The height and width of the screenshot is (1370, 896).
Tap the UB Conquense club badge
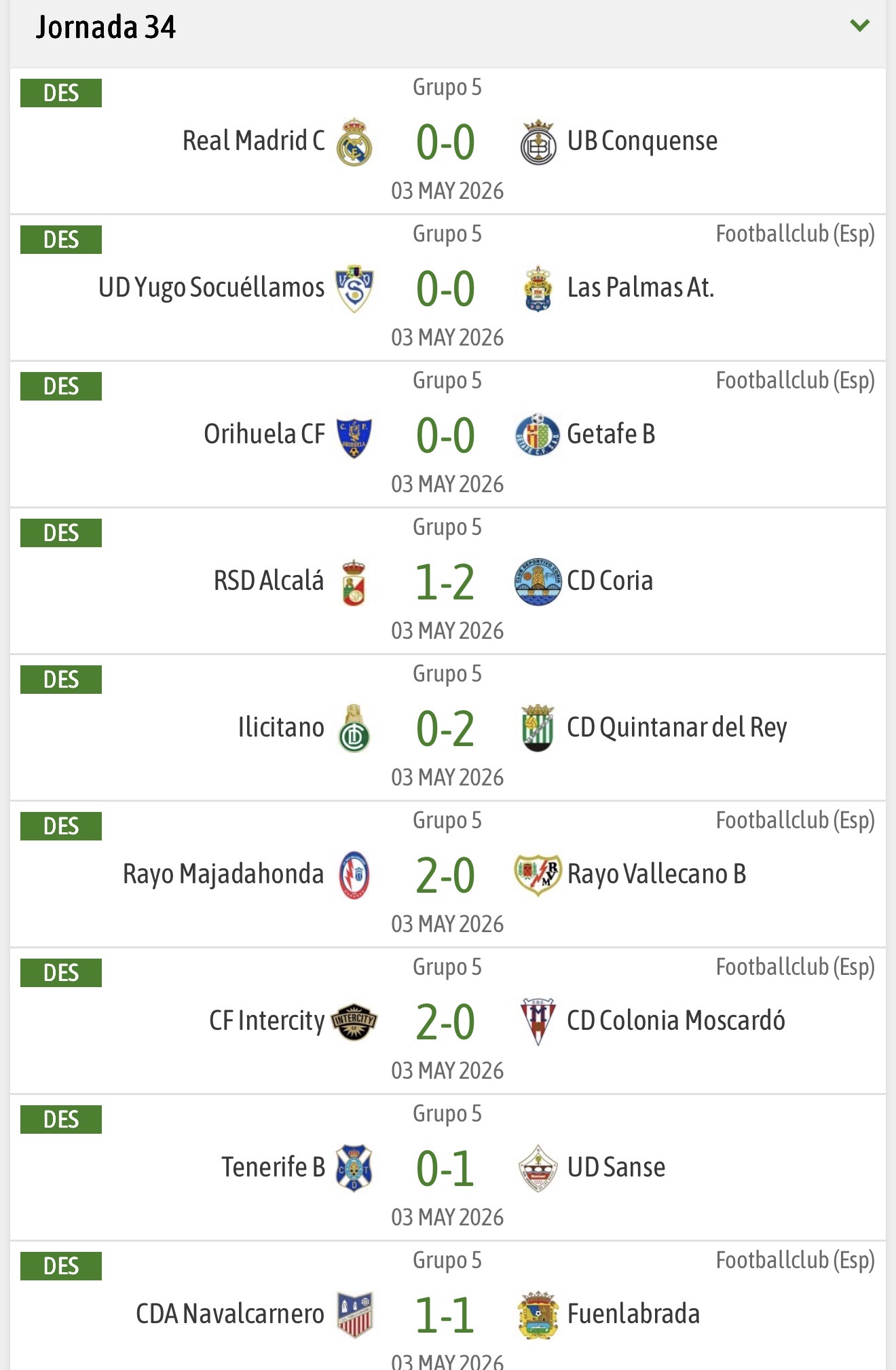tap(538, 142)
